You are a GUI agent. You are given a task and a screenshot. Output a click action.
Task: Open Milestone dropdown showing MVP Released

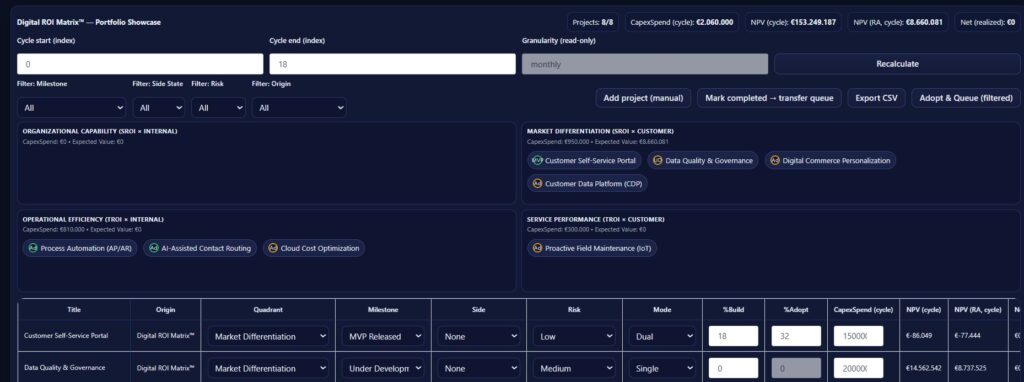pyautogui.click(x=383, y=336)
